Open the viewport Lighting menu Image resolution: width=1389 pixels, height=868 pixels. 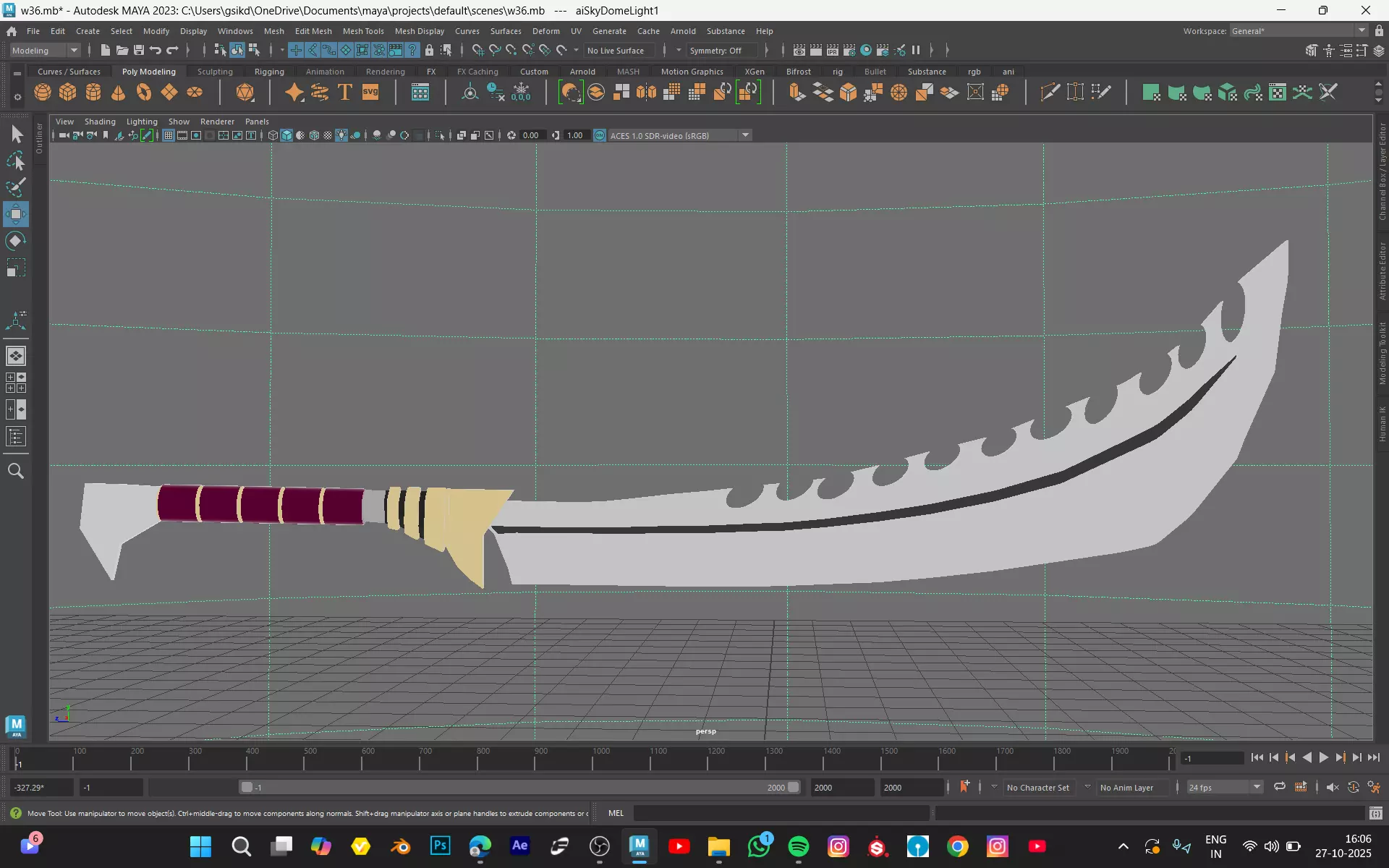[142, 122]
